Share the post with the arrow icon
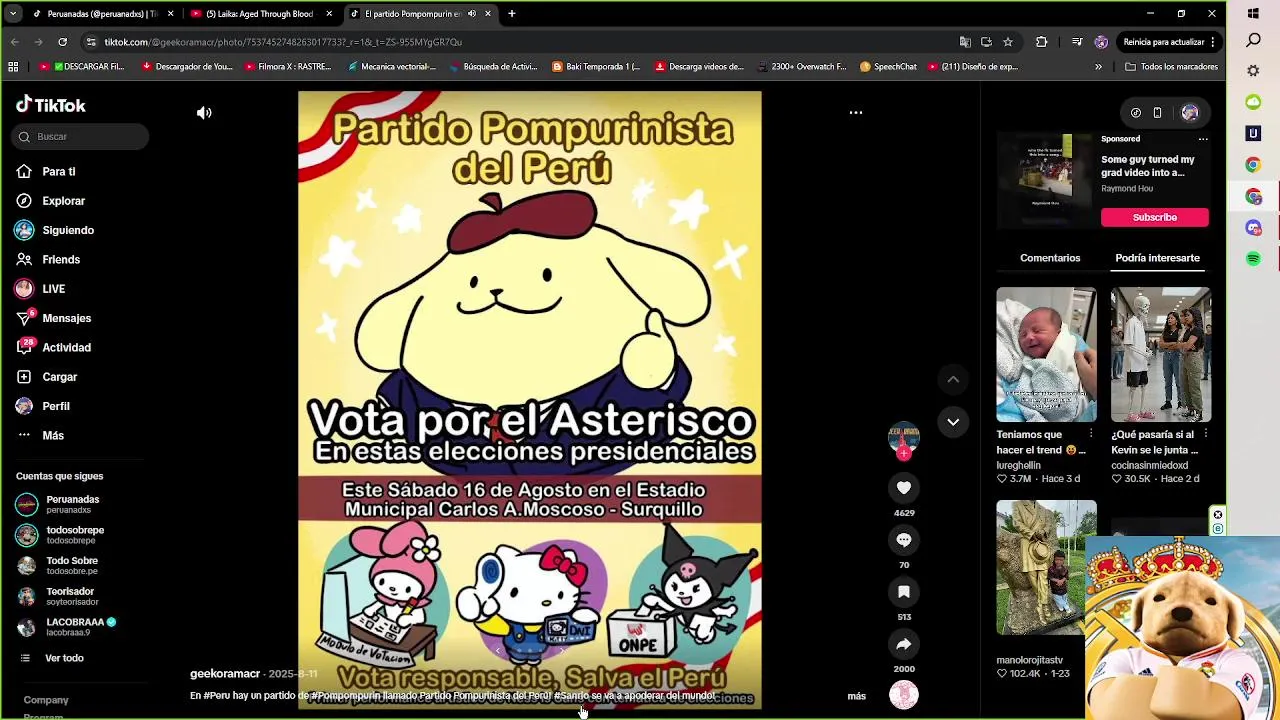Image resolution: width=1280 pixels, height=720 pixels. [x=904, y=644]
